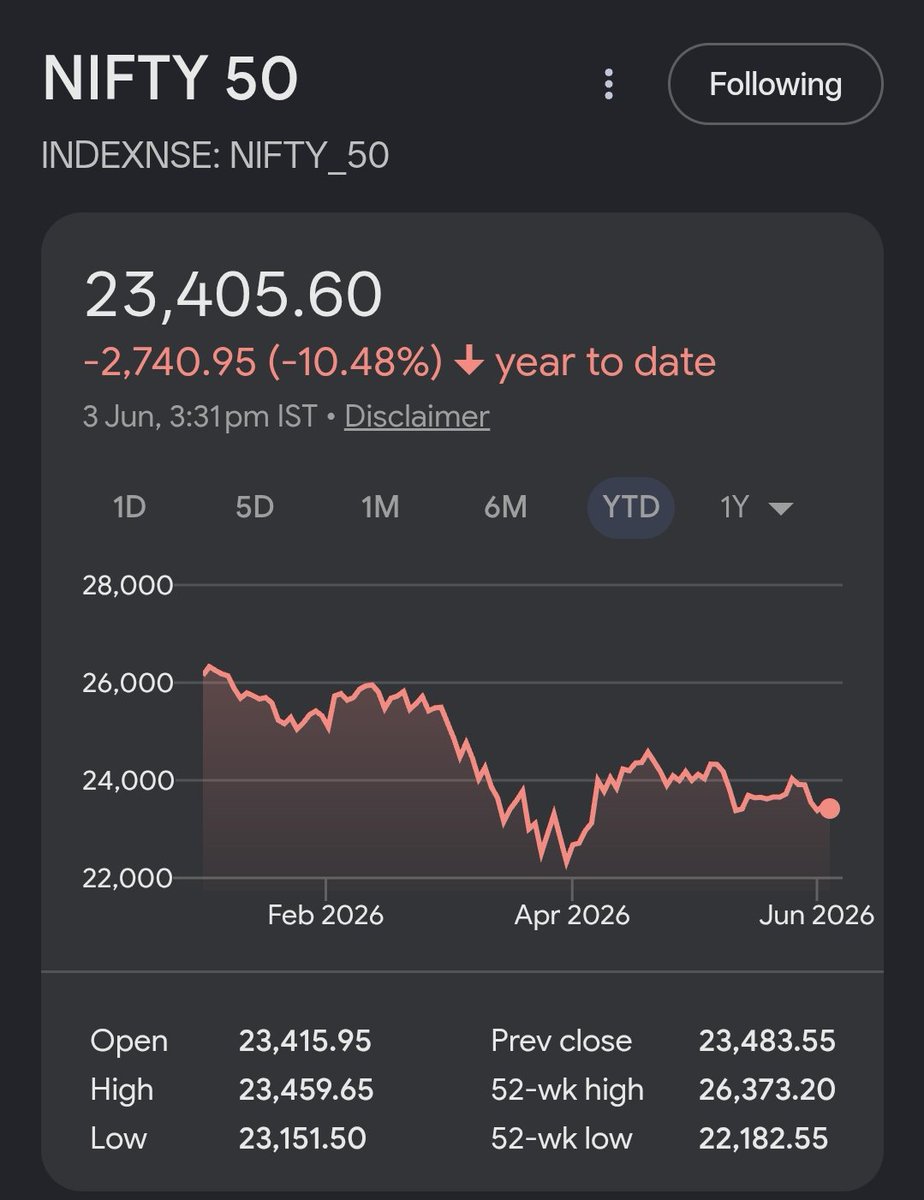The image size is (924, 1200).
Task: Toggle the Following button
Action: (x=775, y=84)
